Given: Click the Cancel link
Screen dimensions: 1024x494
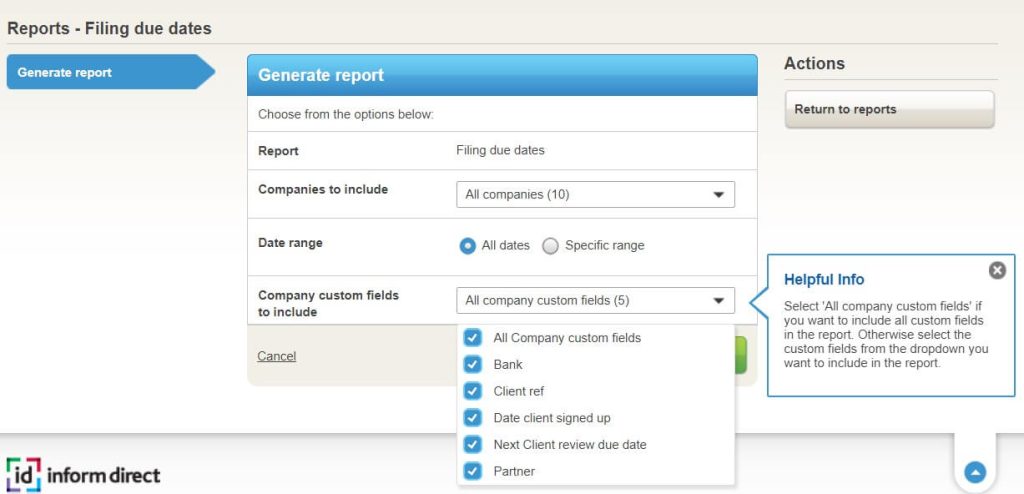Looking at the screenshot, I should (276, 356).
